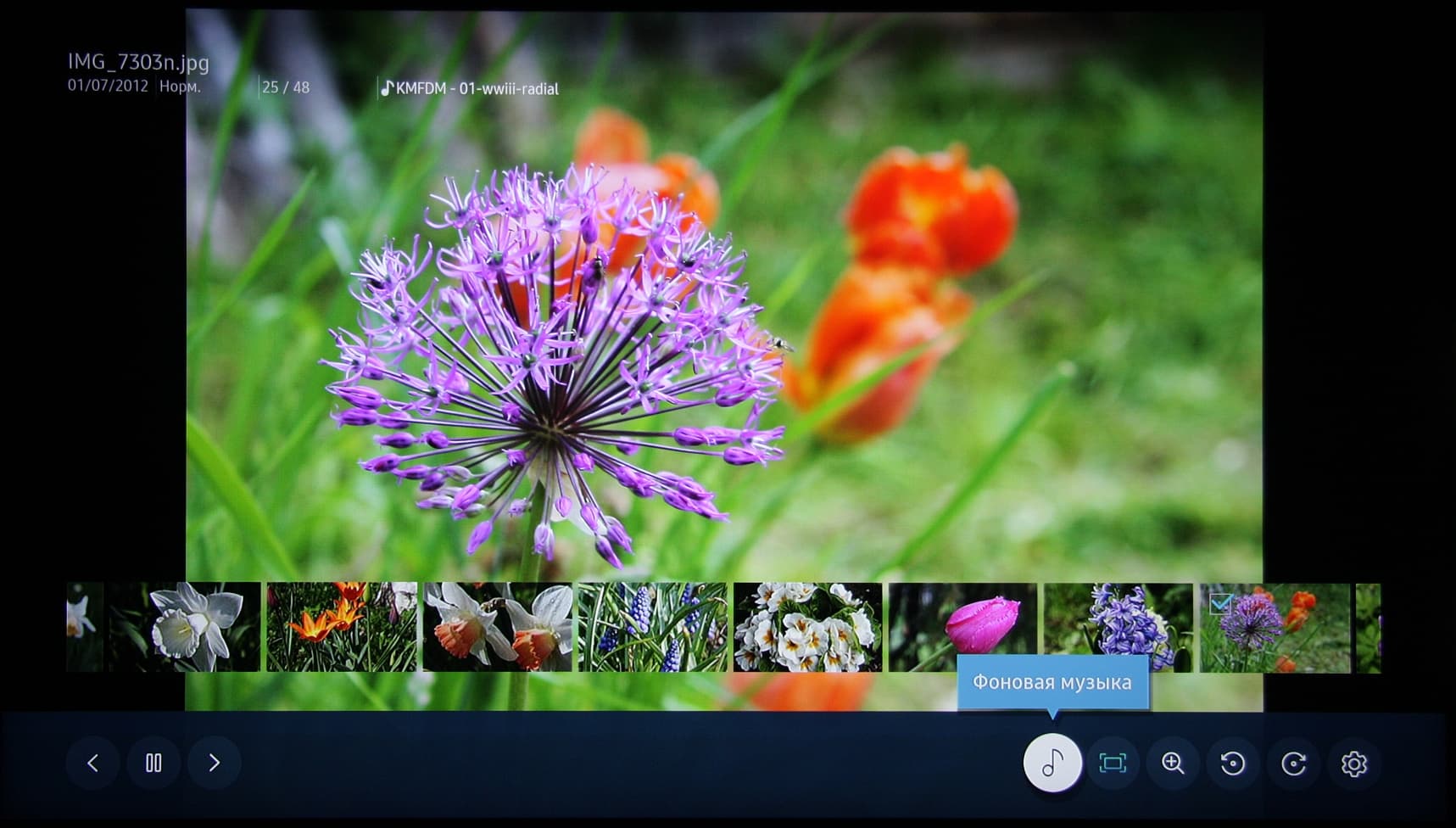Go to the previous photo
Image resolution: width=1456 pixels, height=828 pixels.
pos(92,764)
